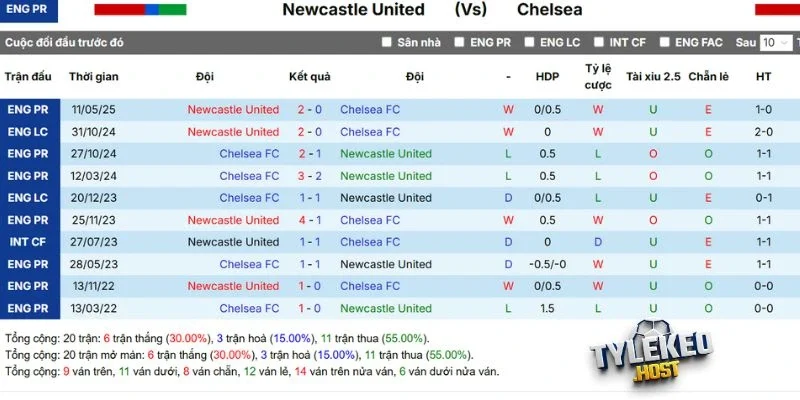This screenshot has width=800, height=400.
Task: Open Newcastle United in the 11/05/25 row
Action: point(233,110)
